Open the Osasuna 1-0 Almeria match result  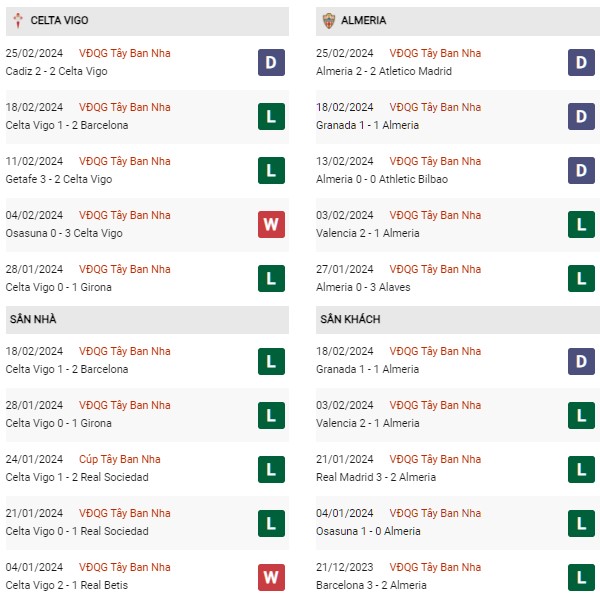368,531
